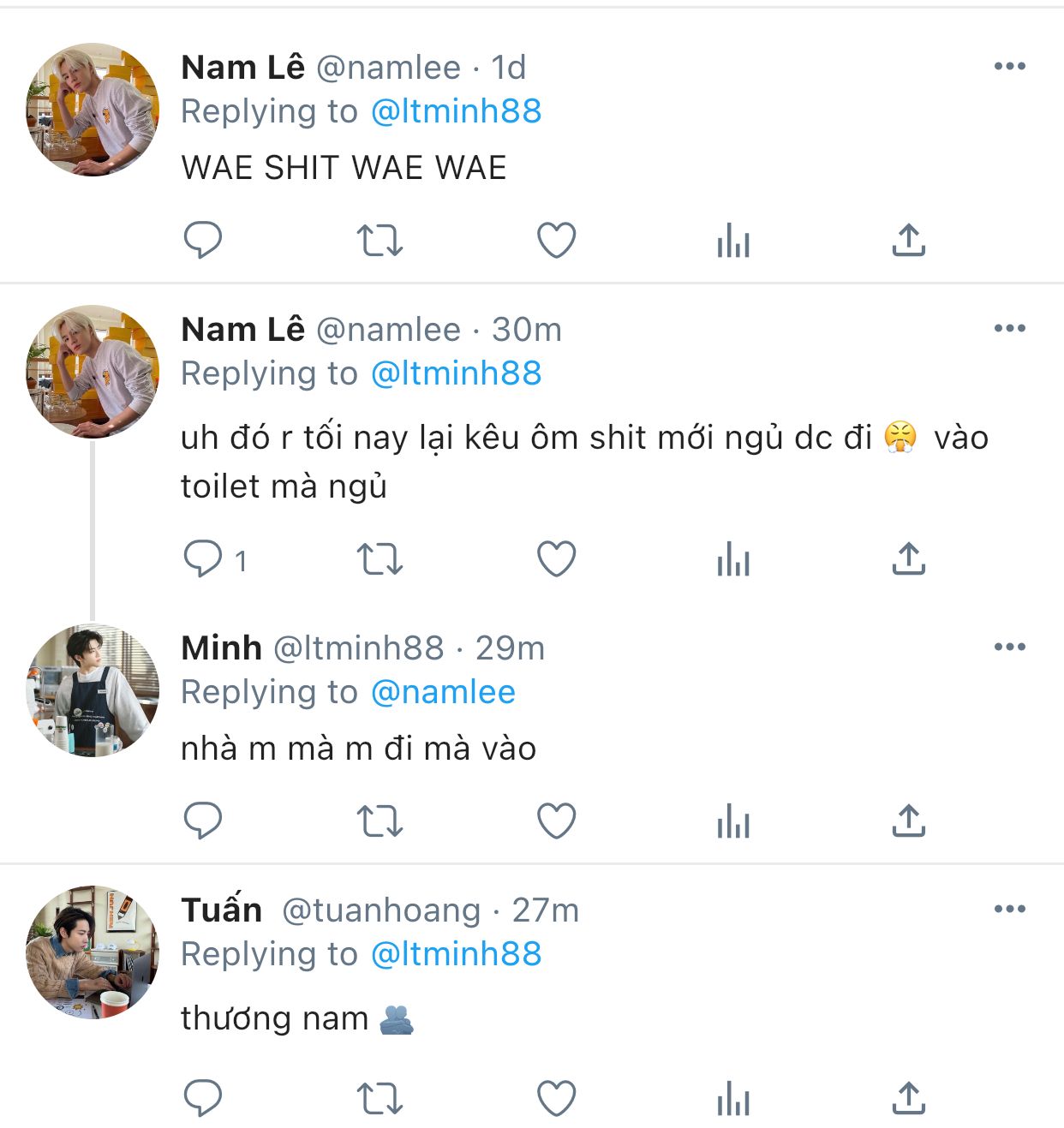Retweet Minh's "nhà m mà m" reply
The image size is (1064, 1128).
point(380,821)
